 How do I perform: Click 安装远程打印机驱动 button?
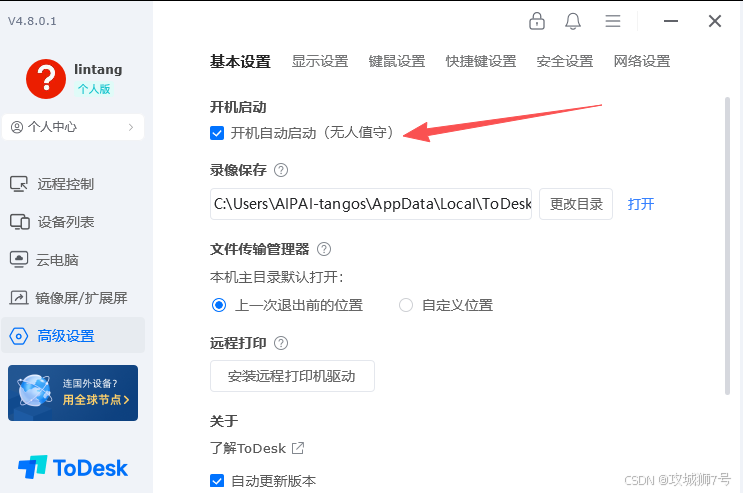tap(292, 376)
